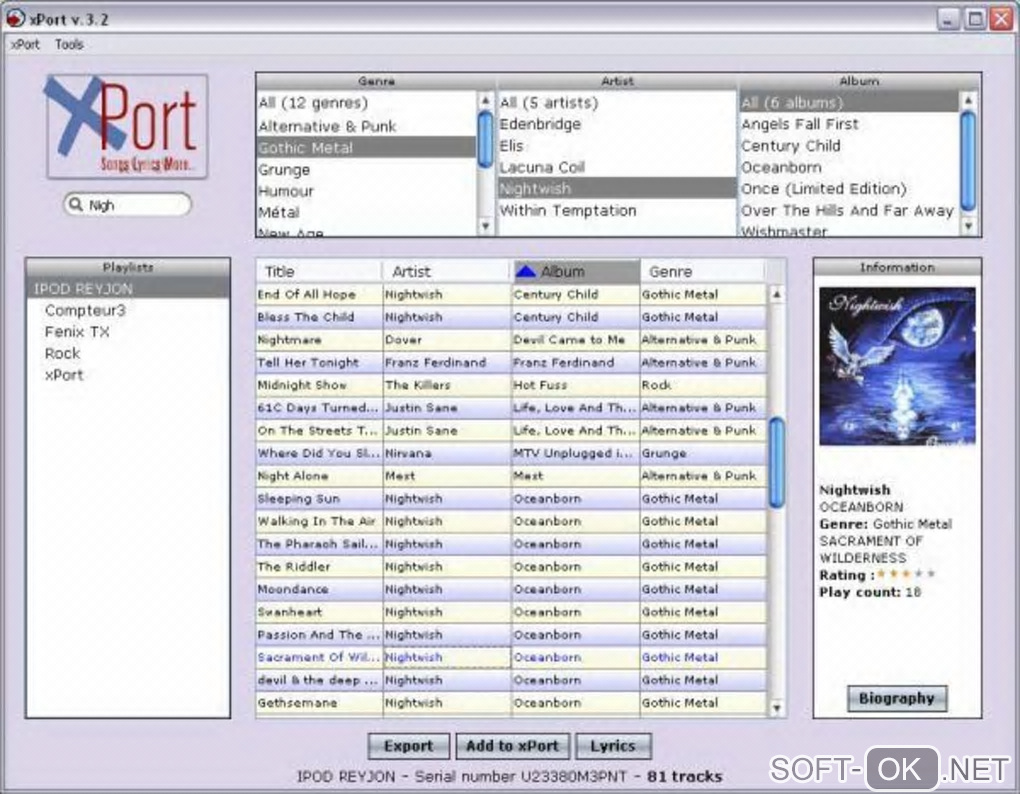The width and height of the screenshot is (1020, 794).
Task: Click blue sort triangle in Album header
Action: coord(525,271)
